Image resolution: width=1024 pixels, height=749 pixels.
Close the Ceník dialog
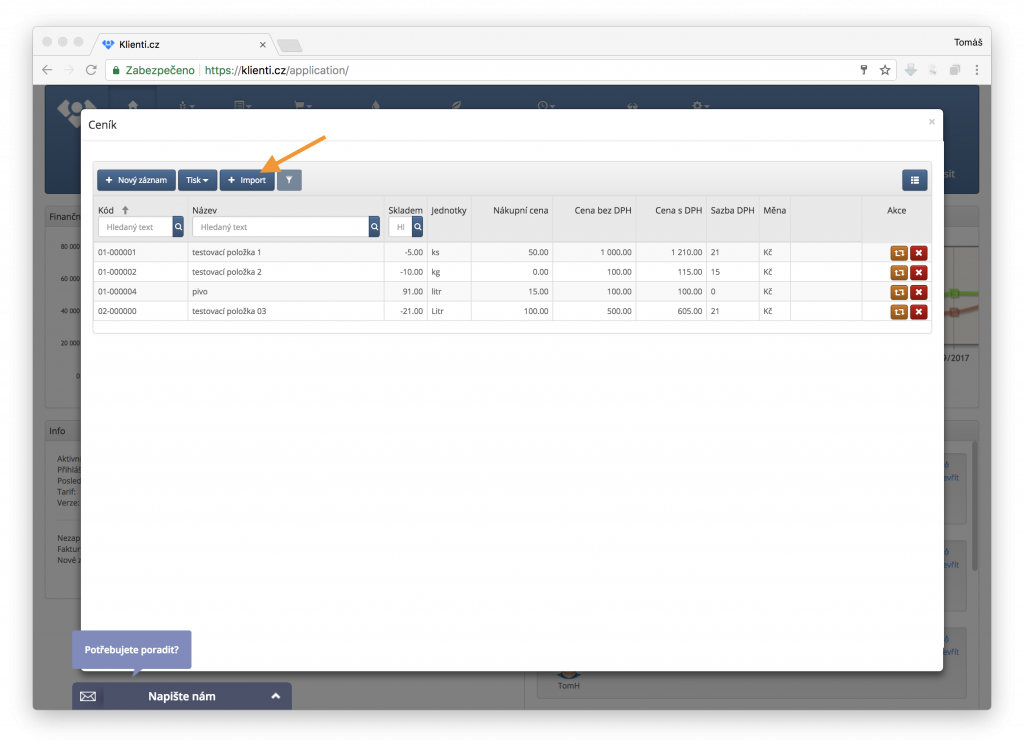point(932,122)
